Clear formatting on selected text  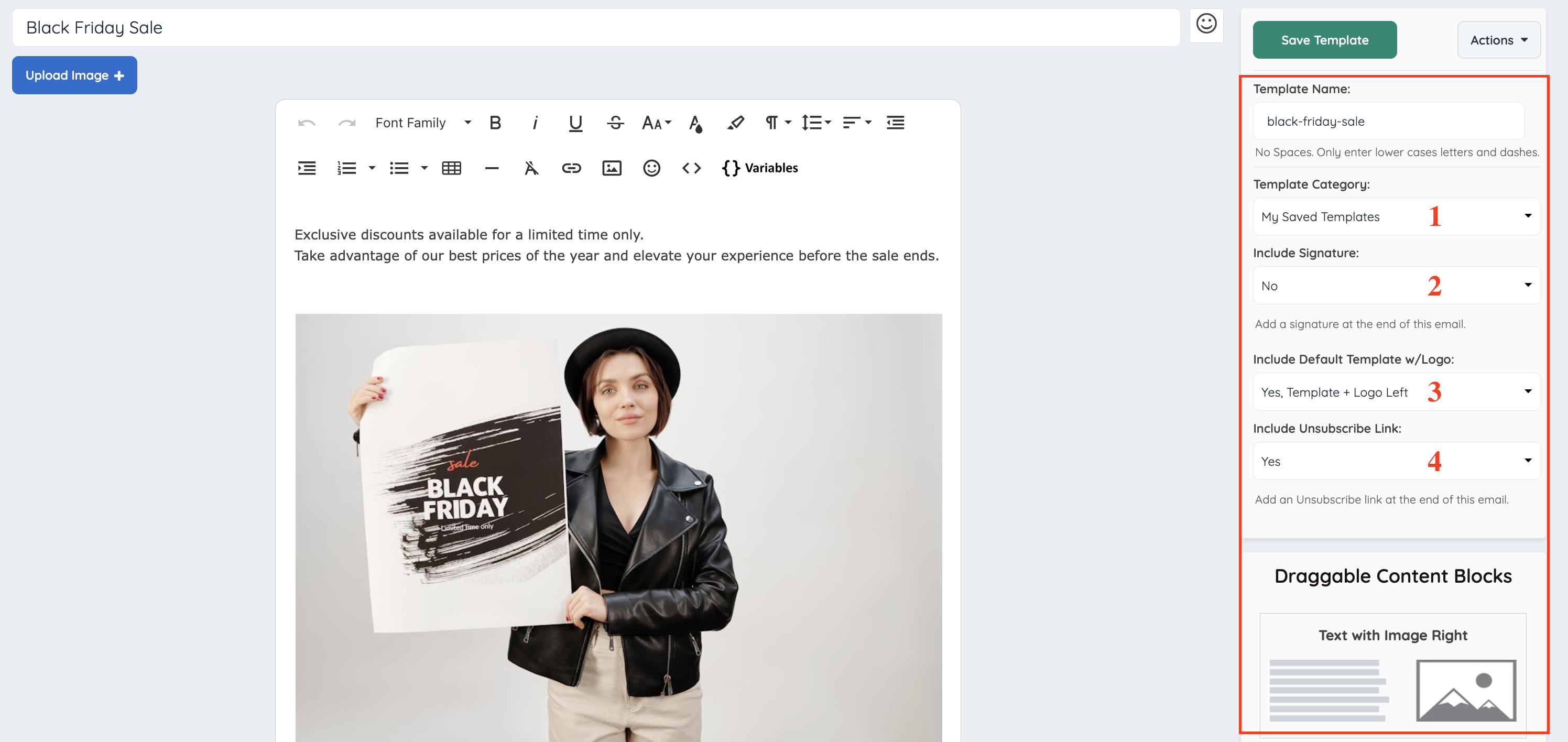pyautogui.click(x=531, y=168)
